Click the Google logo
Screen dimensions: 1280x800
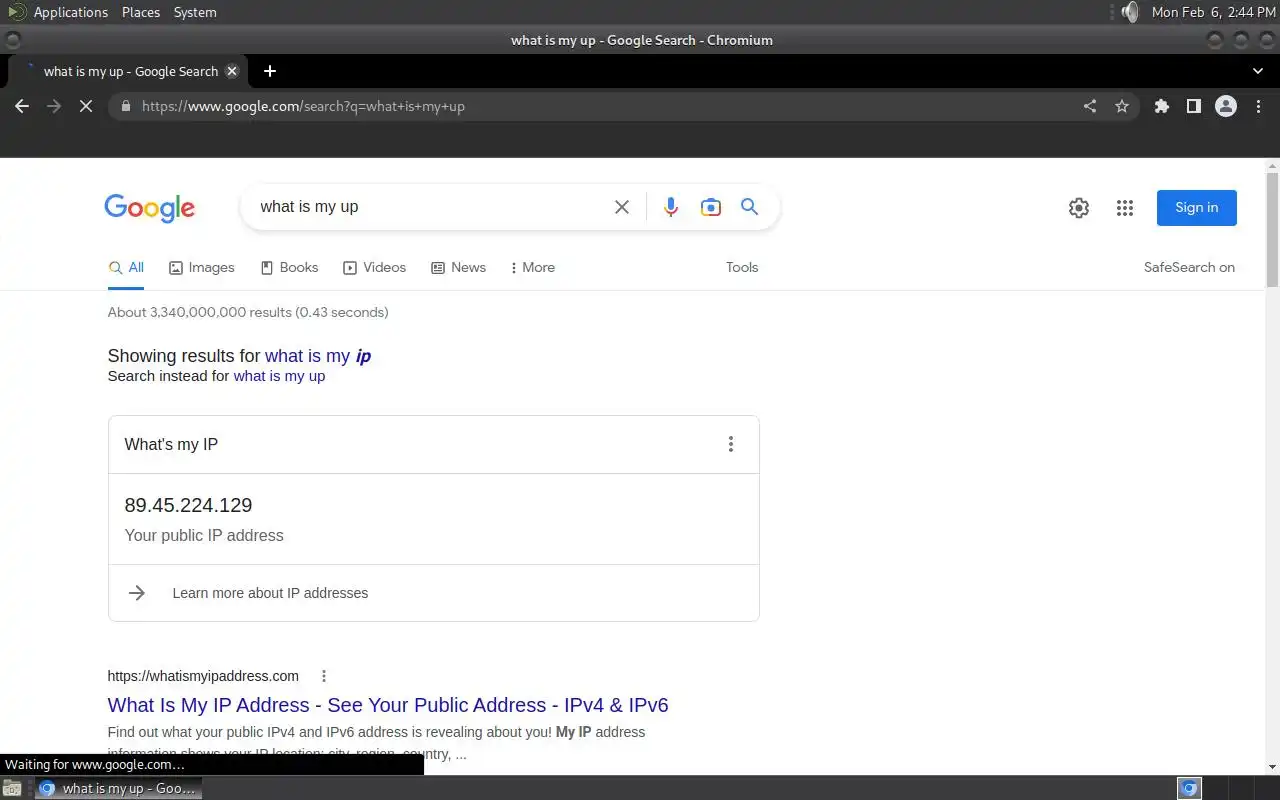click(150, 208)
